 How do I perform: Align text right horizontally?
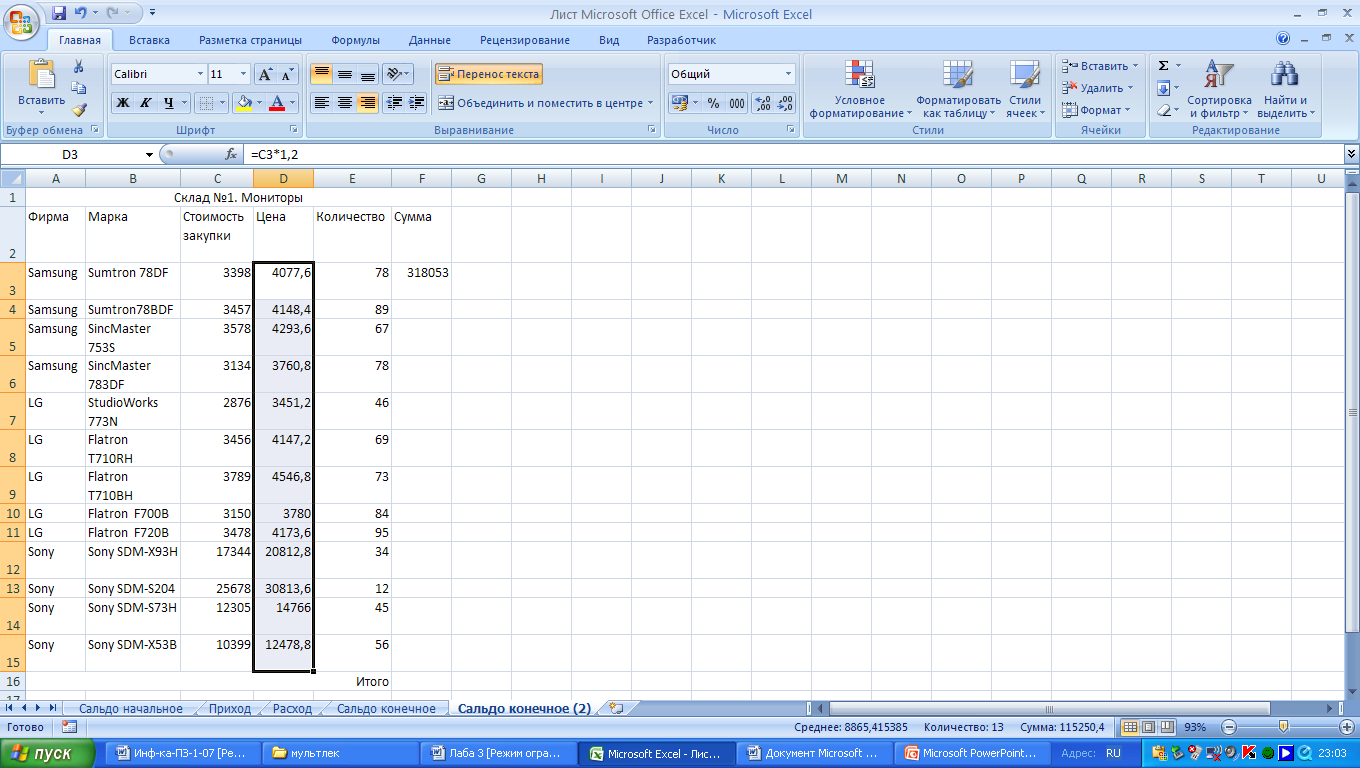pos(367,103)
